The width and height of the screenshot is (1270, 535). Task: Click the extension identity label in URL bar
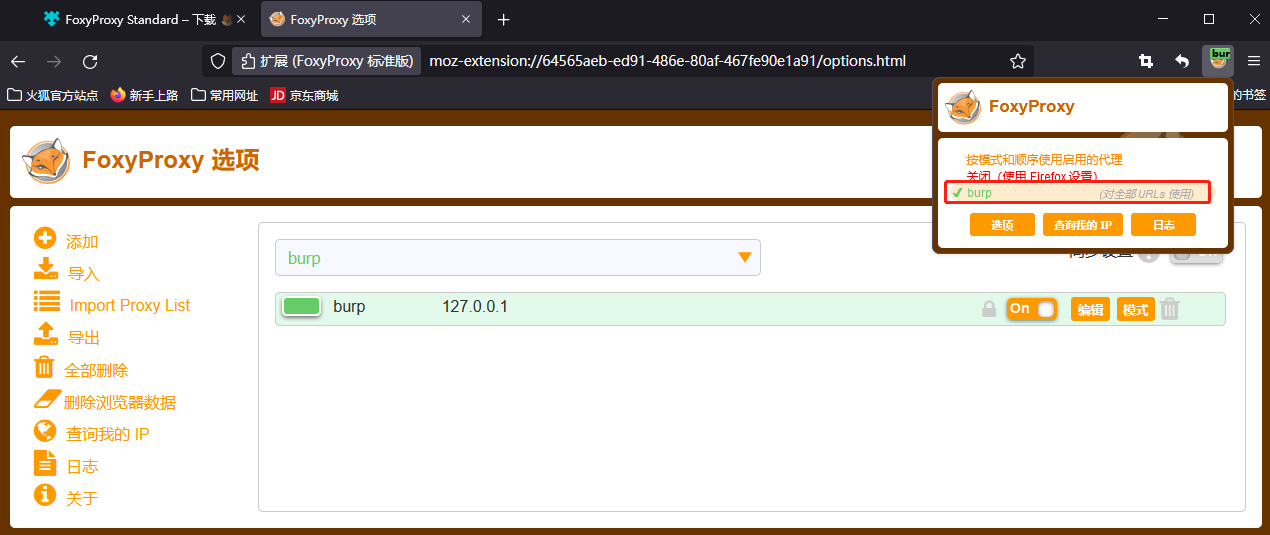click(x=327, y=61)
